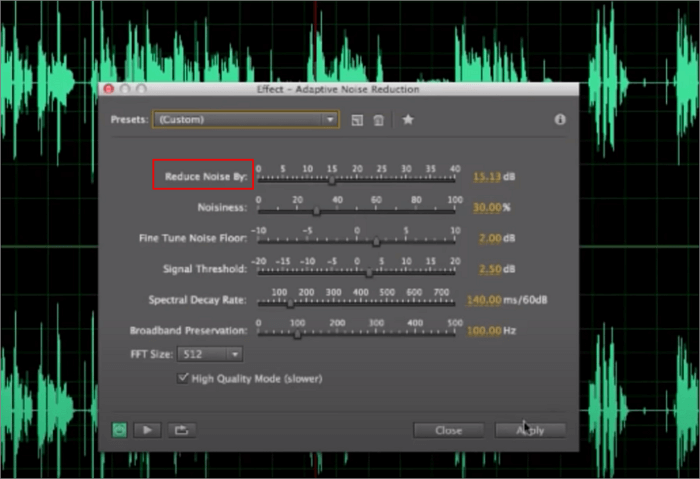Open the Presets dropdown
Viewport: 700px width, 479px height.
245,120
